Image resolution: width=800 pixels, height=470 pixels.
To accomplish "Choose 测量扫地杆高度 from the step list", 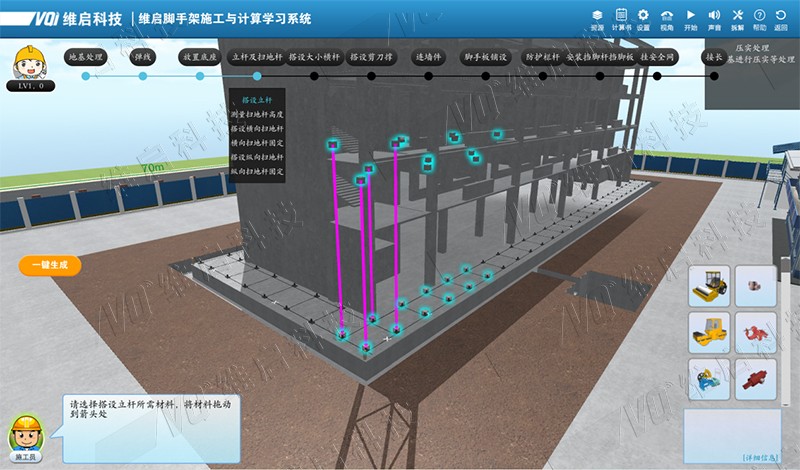I will tap(257, 115).
